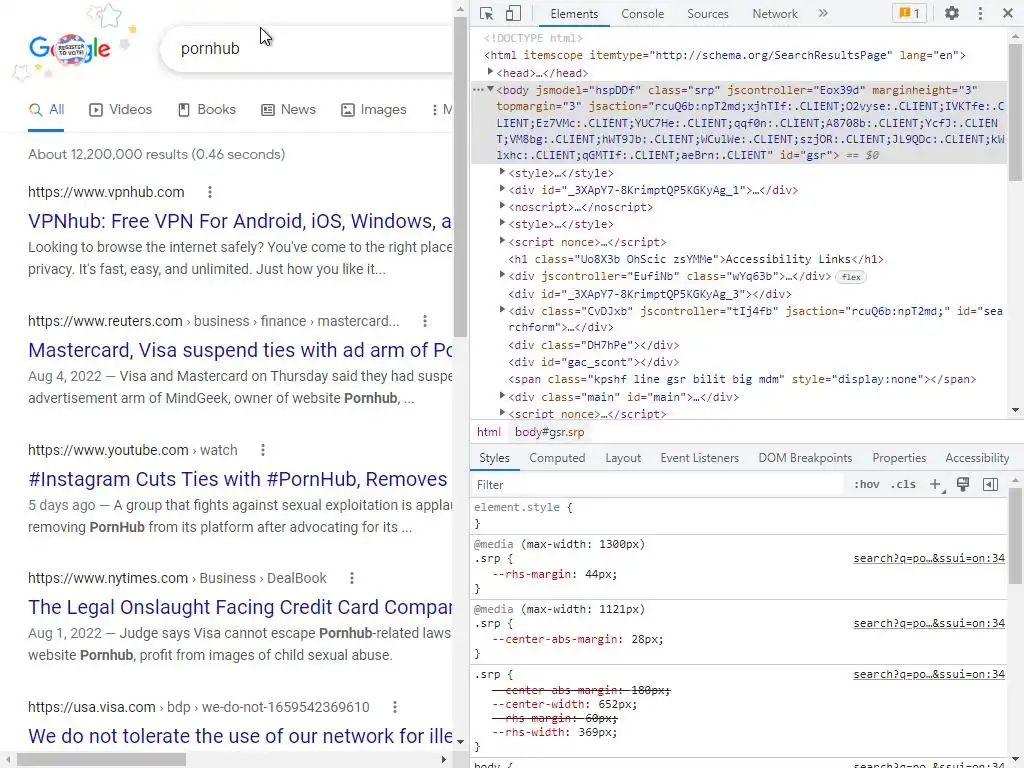This screenshot has width=1024, height=768.
Task: Toggle the computed styles sidebar icon
Action: coord(990,485)
